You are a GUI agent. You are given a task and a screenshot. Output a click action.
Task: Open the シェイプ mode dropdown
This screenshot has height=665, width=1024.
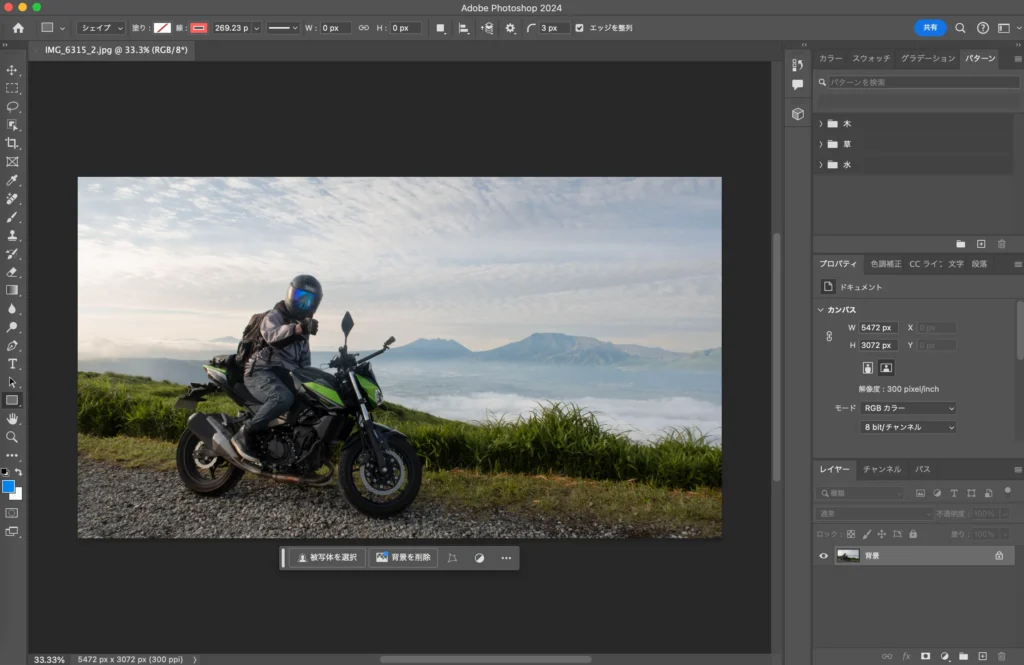tap(101, 28)
